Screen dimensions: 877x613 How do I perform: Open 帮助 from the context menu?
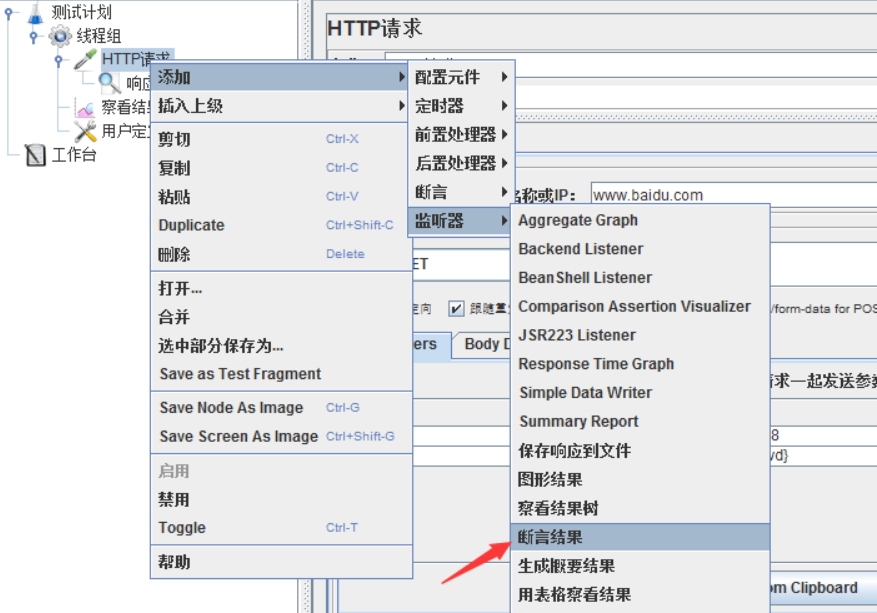[x=281, y=562]
